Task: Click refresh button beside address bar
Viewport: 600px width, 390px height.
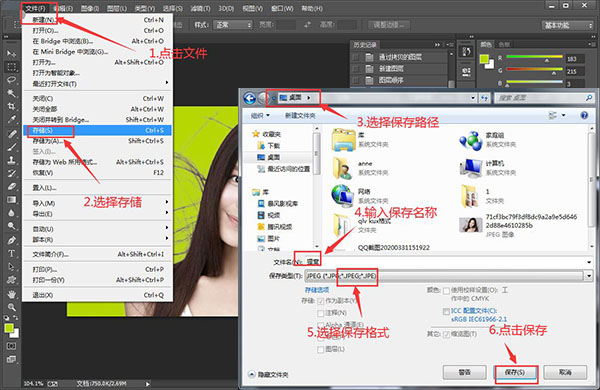Action: point(484,98)
